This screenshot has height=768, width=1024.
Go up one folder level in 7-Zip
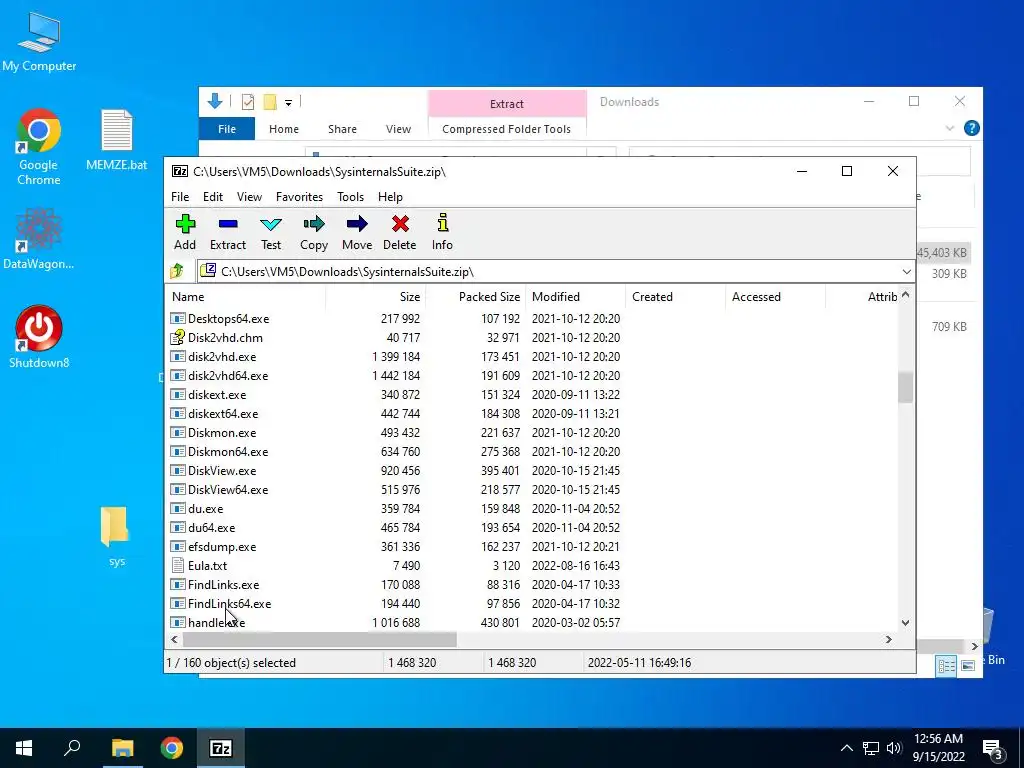pyautogui.click(x=177, y=271)
